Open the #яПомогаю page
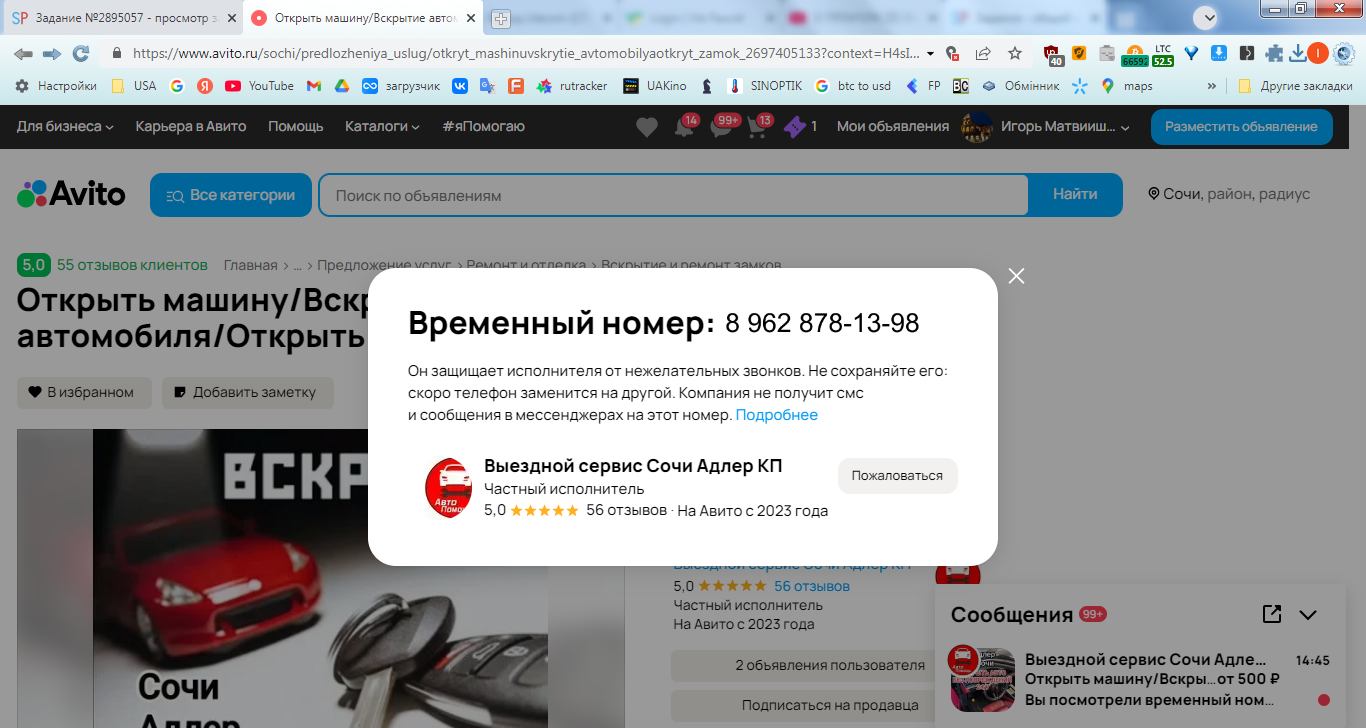This screenshot has height=728, width=1366. [483, 126]
